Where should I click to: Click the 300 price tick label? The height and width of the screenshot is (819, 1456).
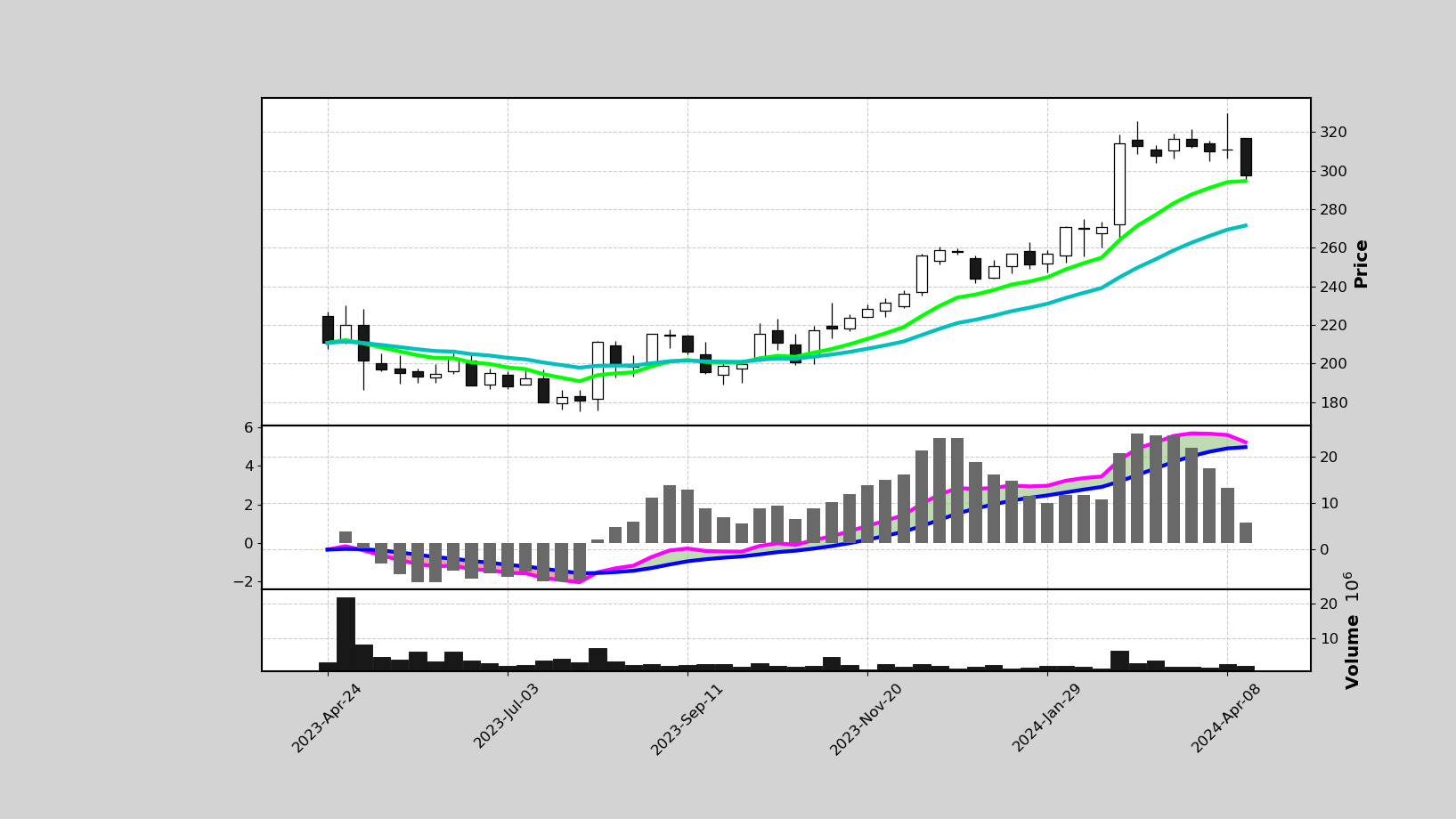click(x=1333, y=171)
